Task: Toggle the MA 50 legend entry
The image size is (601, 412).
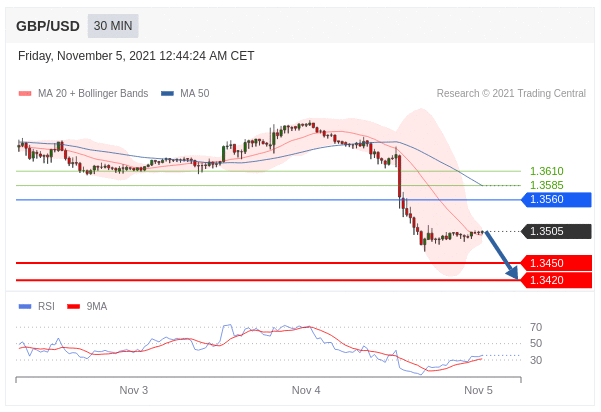Action: (x=185, y=94)
